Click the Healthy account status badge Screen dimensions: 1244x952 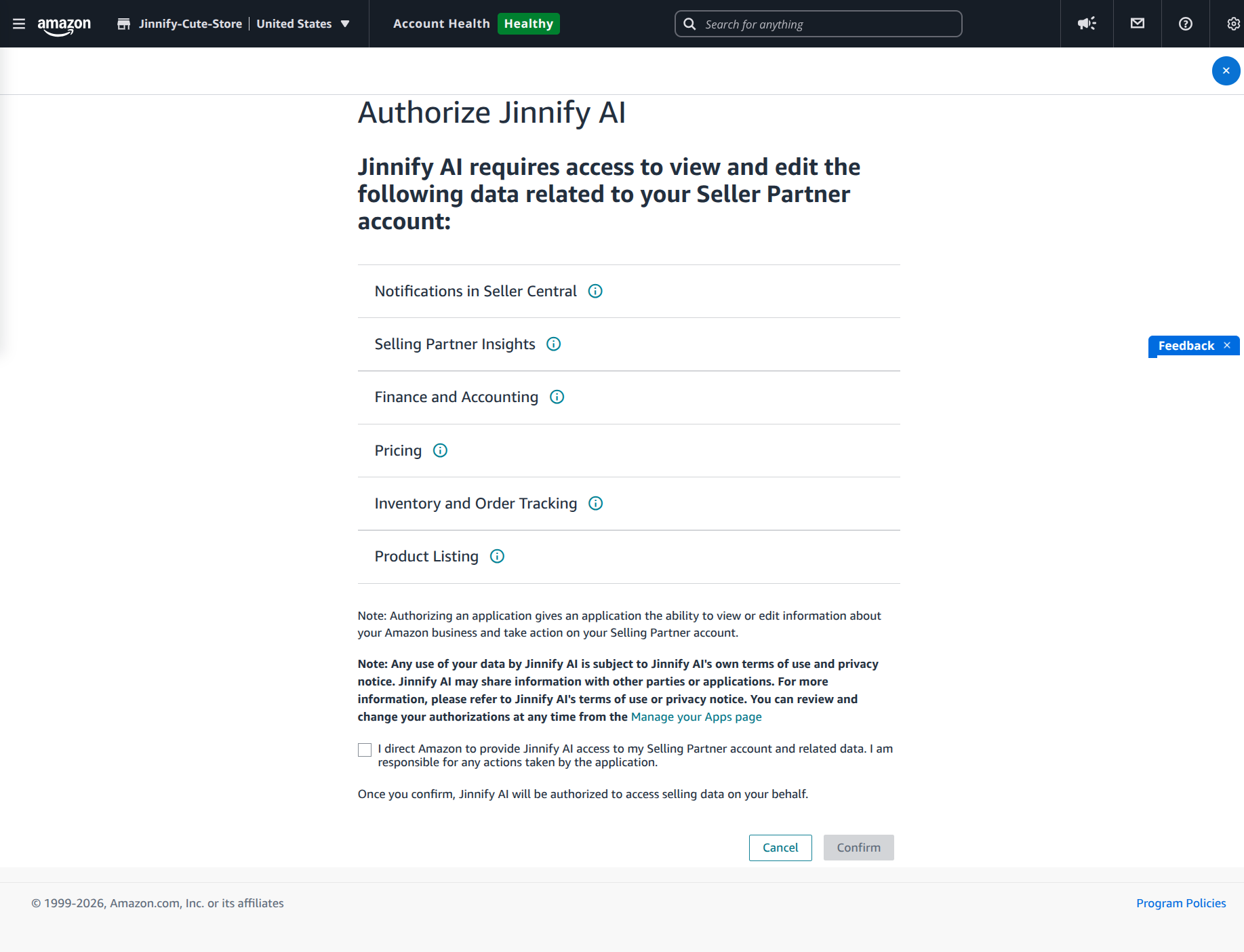(529, 24)
